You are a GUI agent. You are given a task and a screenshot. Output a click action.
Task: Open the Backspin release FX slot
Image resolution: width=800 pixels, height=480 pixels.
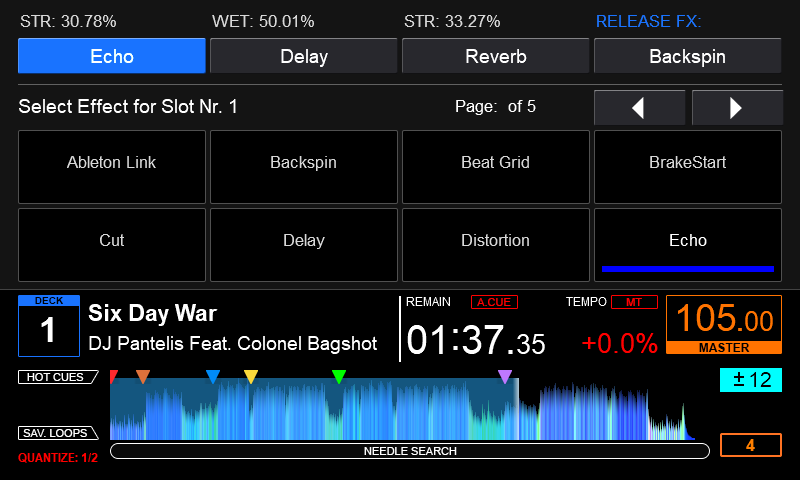(x=687, y=56)
